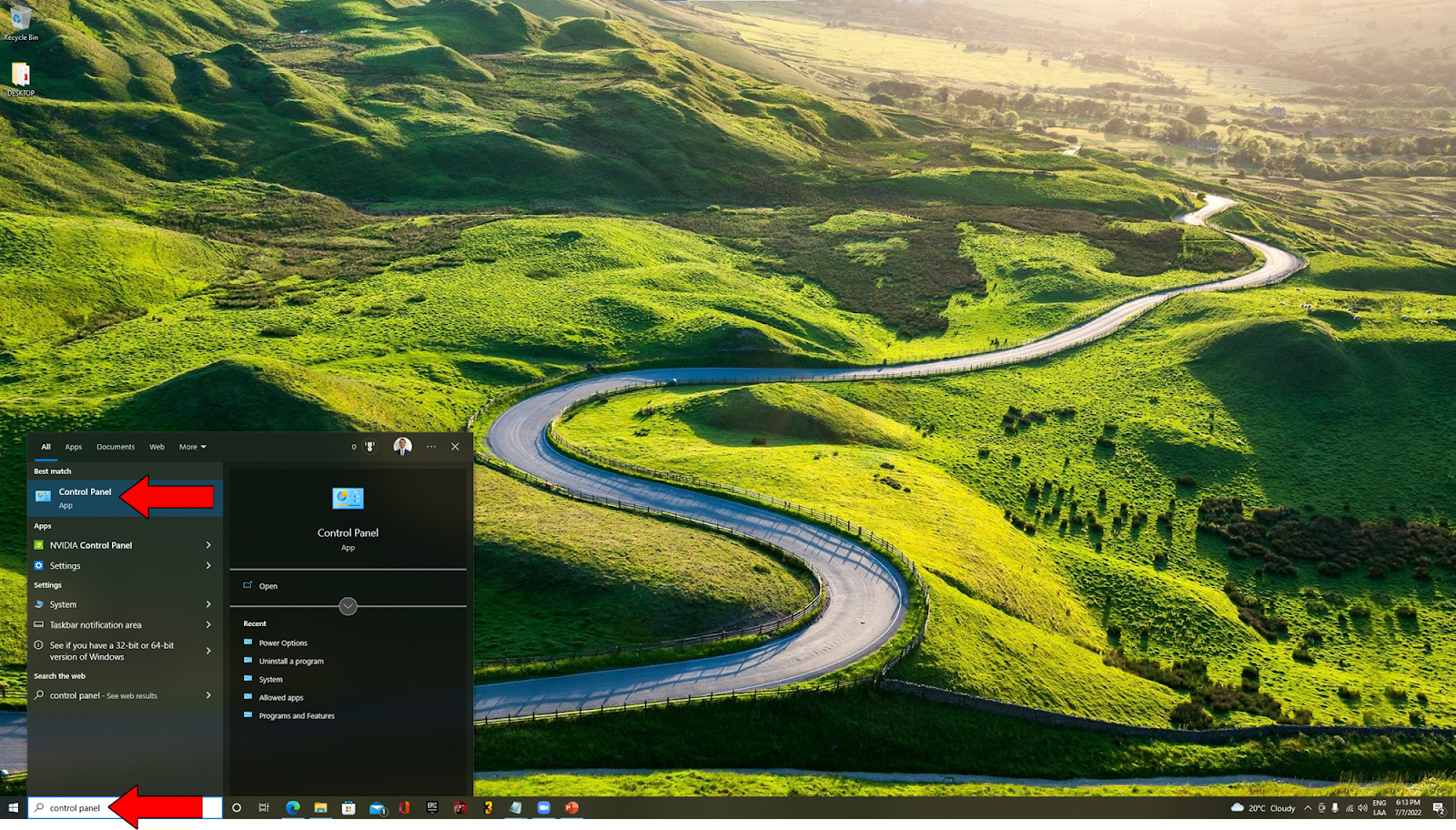Open the Action Center notifications icon
1456x830 pixels.
tap(1440, 808)
